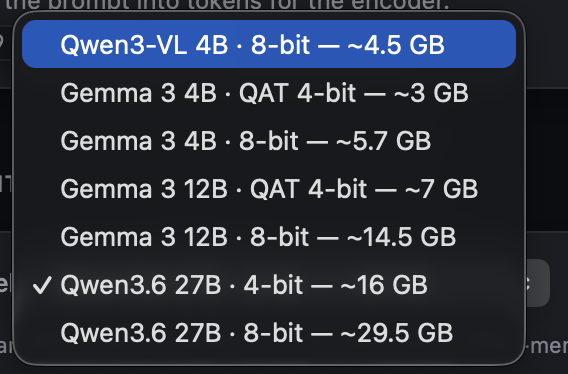The height and width of the screenshot is (374, 568).
Task: Keep the currently checked ~16 GB model
Action: [x=269, y=284]
